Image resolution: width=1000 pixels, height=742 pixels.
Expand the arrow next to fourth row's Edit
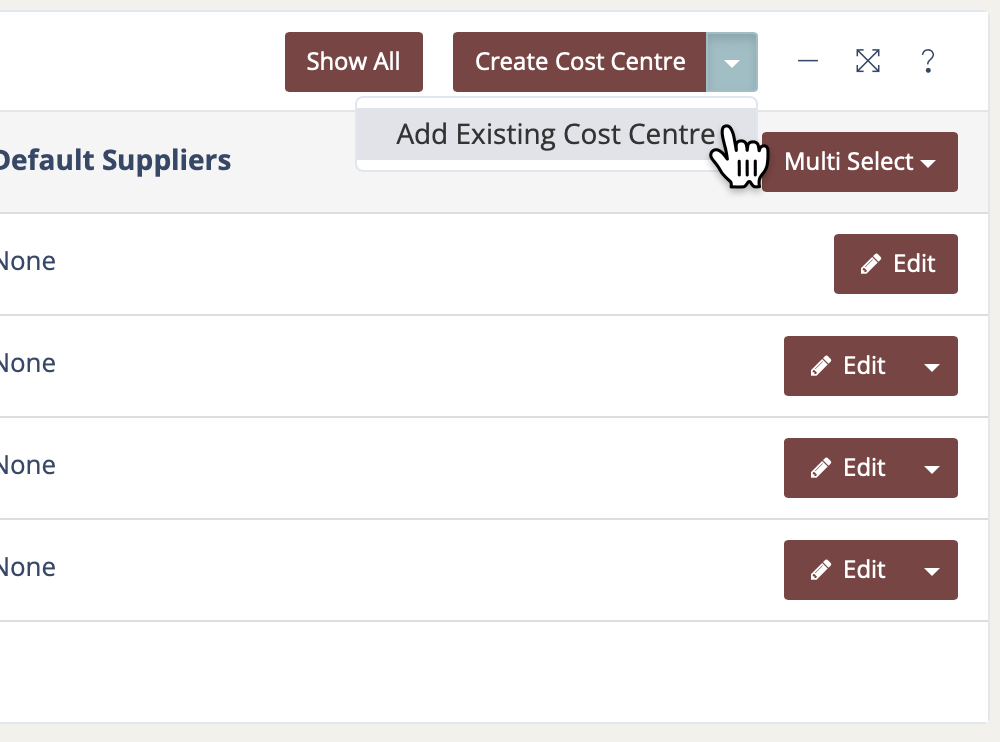click(x=932, y=570)
